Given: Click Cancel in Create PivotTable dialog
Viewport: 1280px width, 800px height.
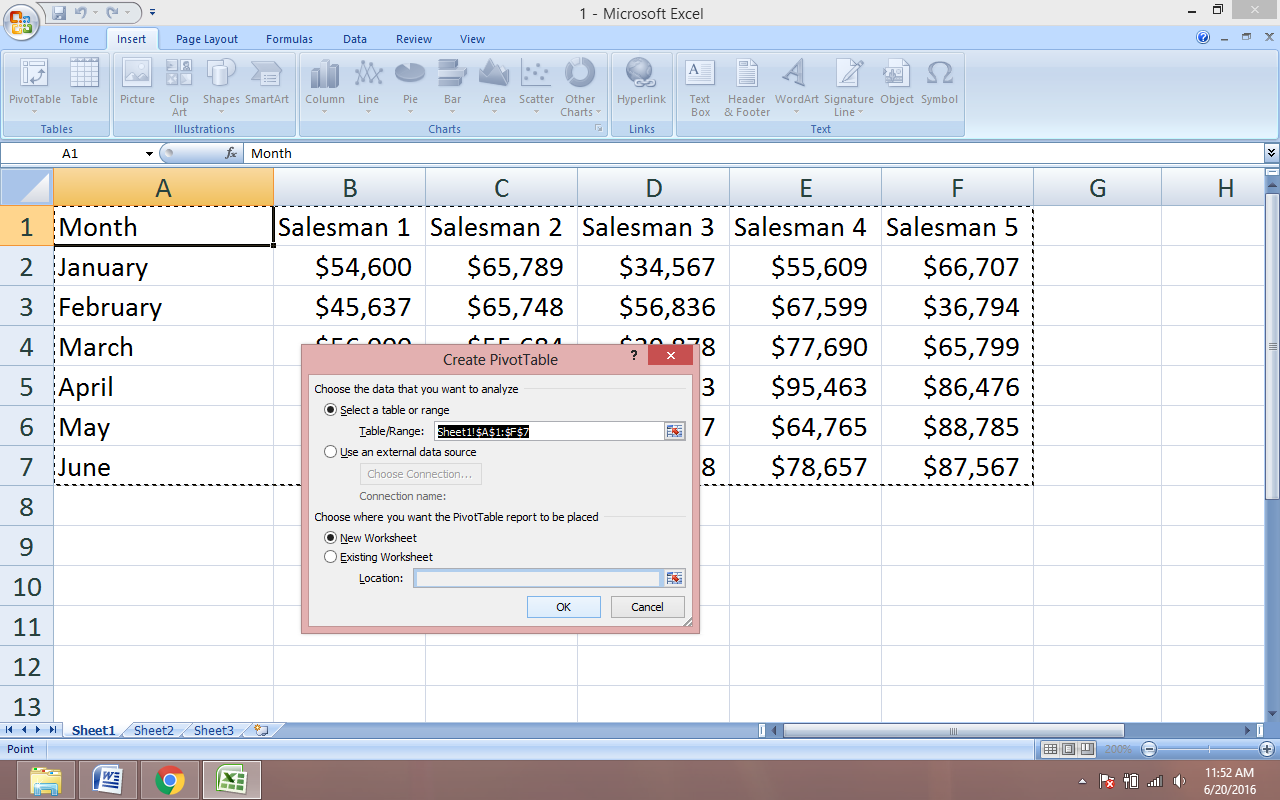Looking at the screenshot, I should click(647, 607).
